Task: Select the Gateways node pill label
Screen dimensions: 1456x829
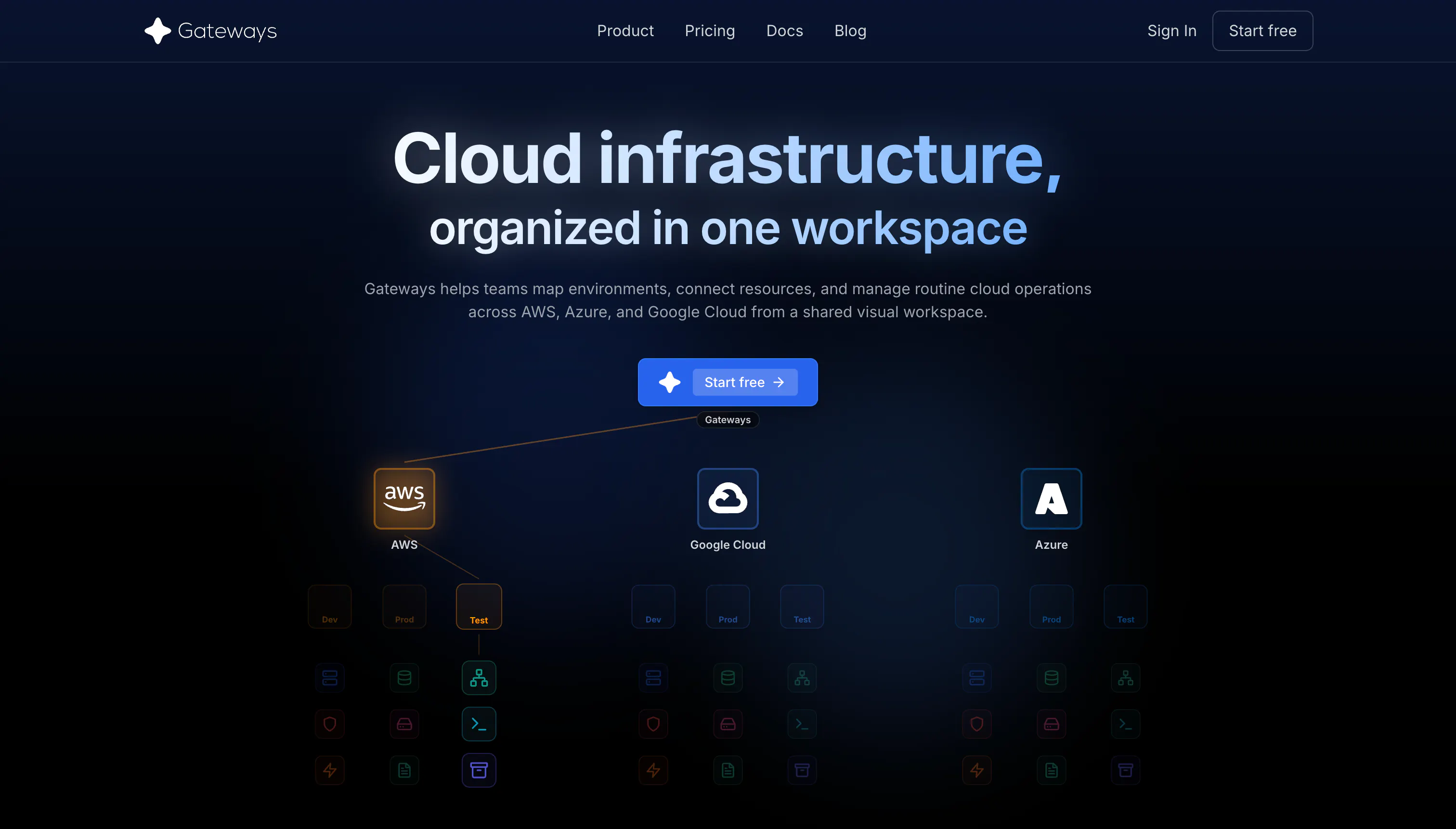Action: pyautogui.click(x=728, y=420)
